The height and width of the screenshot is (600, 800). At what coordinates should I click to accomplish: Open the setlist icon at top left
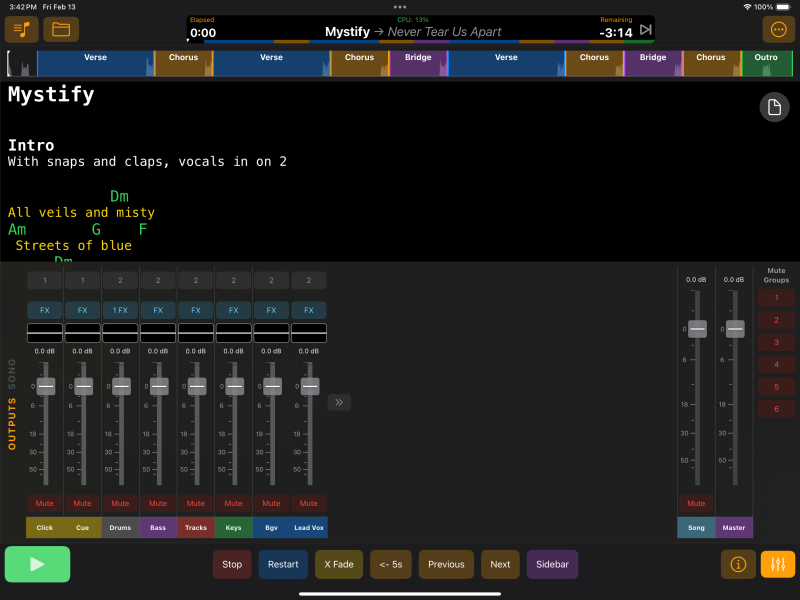[x=21, y=29]
